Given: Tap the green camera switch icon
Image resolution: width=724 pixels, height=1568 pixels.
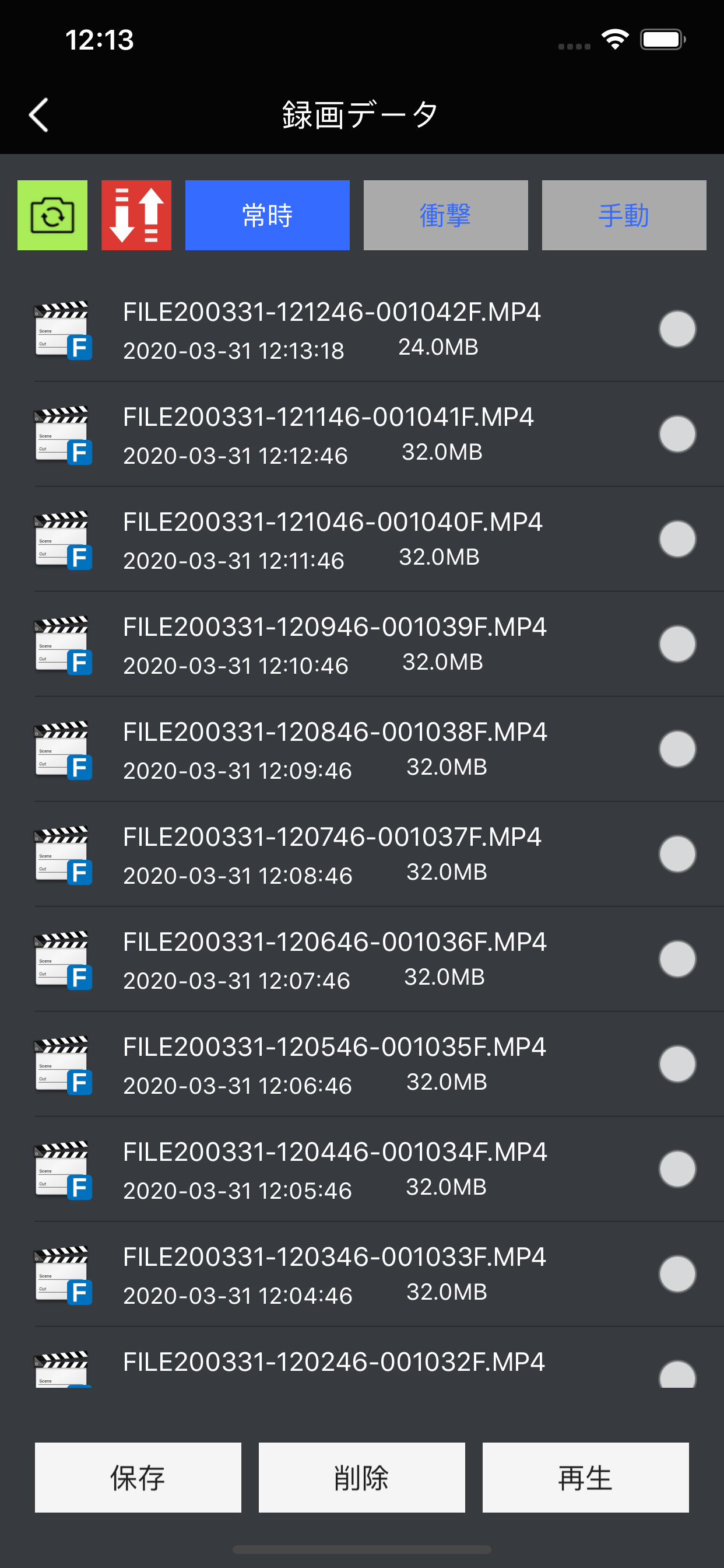Looking at the screenshot, I should point(52,215).
